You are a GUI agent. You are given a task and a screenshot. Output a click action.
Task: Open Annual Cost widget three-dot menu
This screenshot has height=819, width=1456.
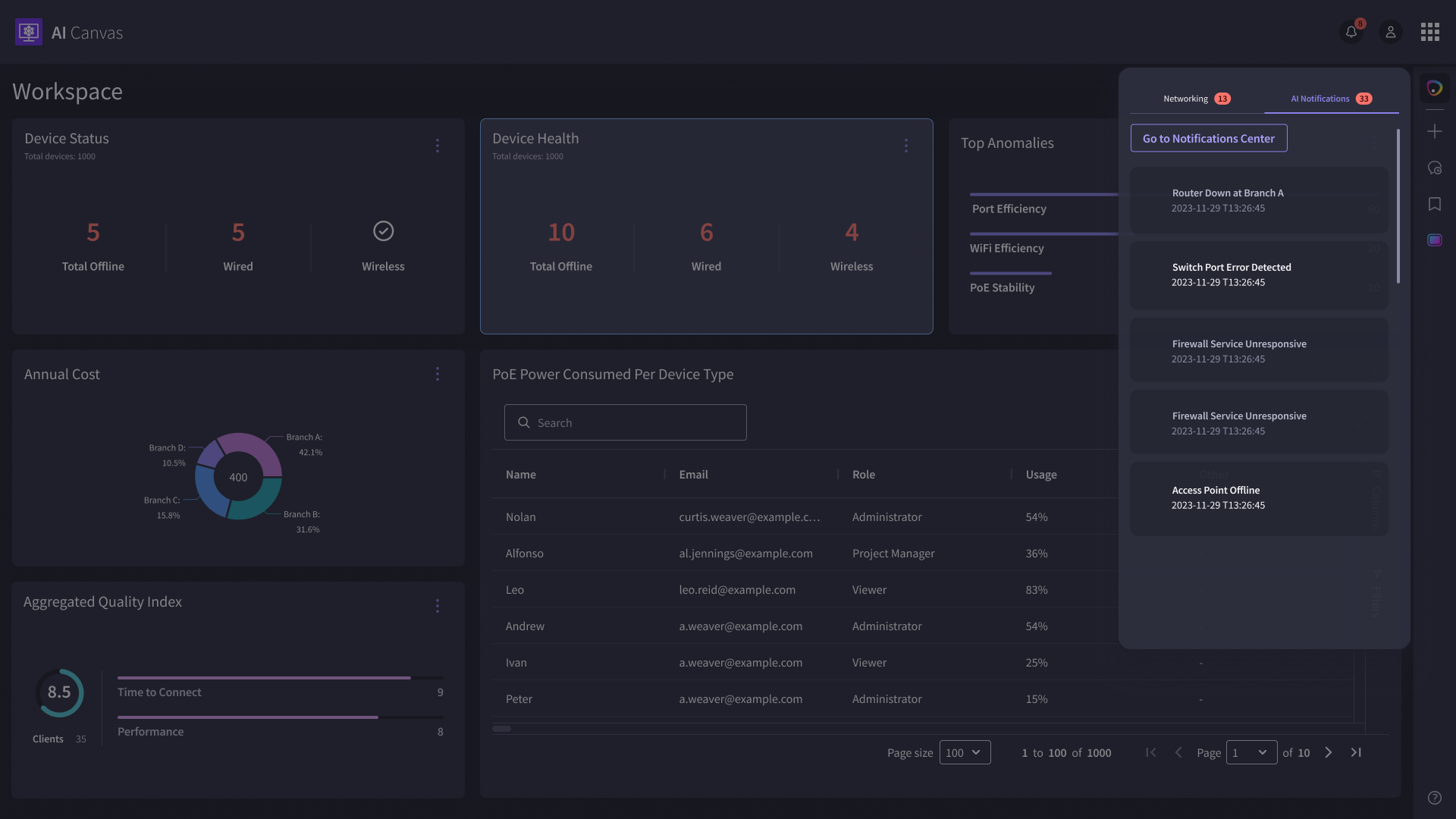coord(438,374)
